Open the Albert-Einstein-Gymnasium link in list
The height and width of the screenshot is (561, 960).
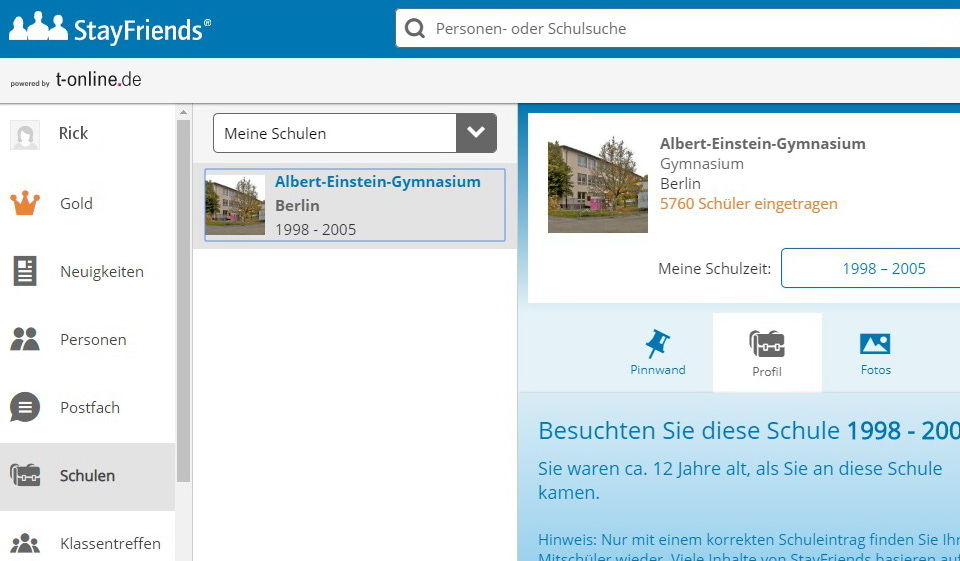[x=377, y=182]
